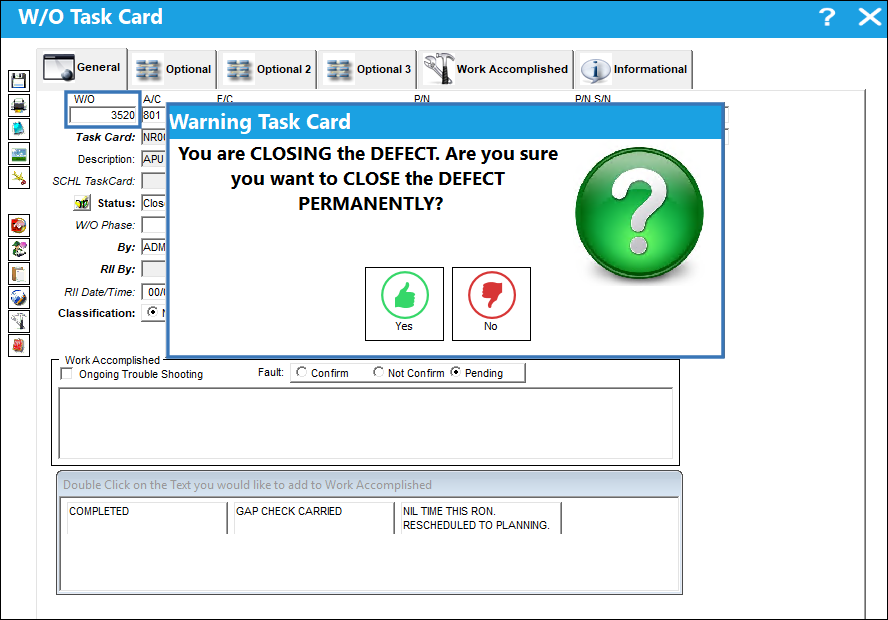Viewport: 888px width, 620px height.
Task: Select the Pending fault radio button
Action: coord(456,372)
